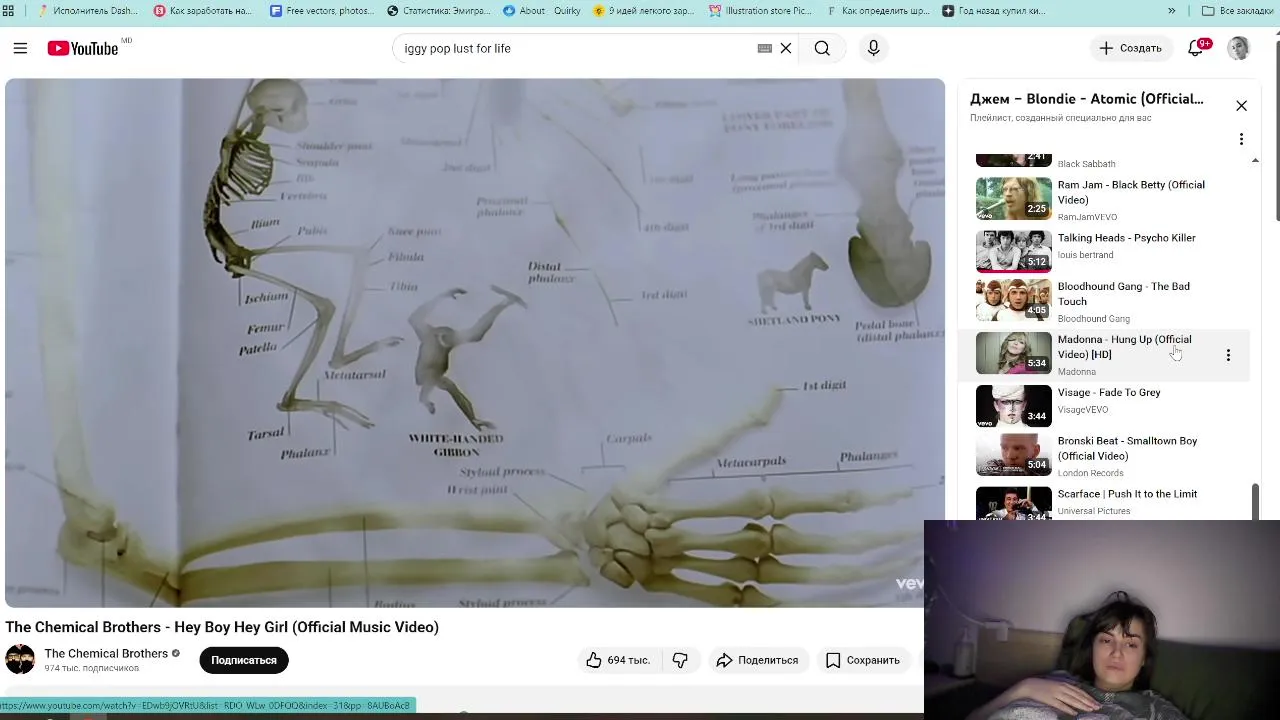Select Ram Jam - Black Betty title
1280x720 pixels.
1131,192
